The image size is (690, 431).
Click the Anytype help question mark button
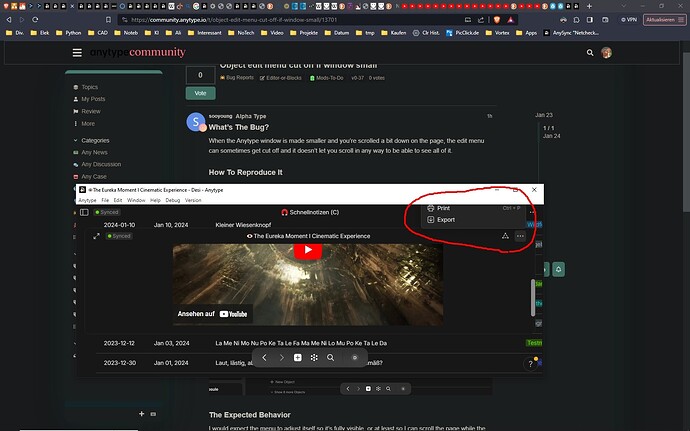click(530, 364)
